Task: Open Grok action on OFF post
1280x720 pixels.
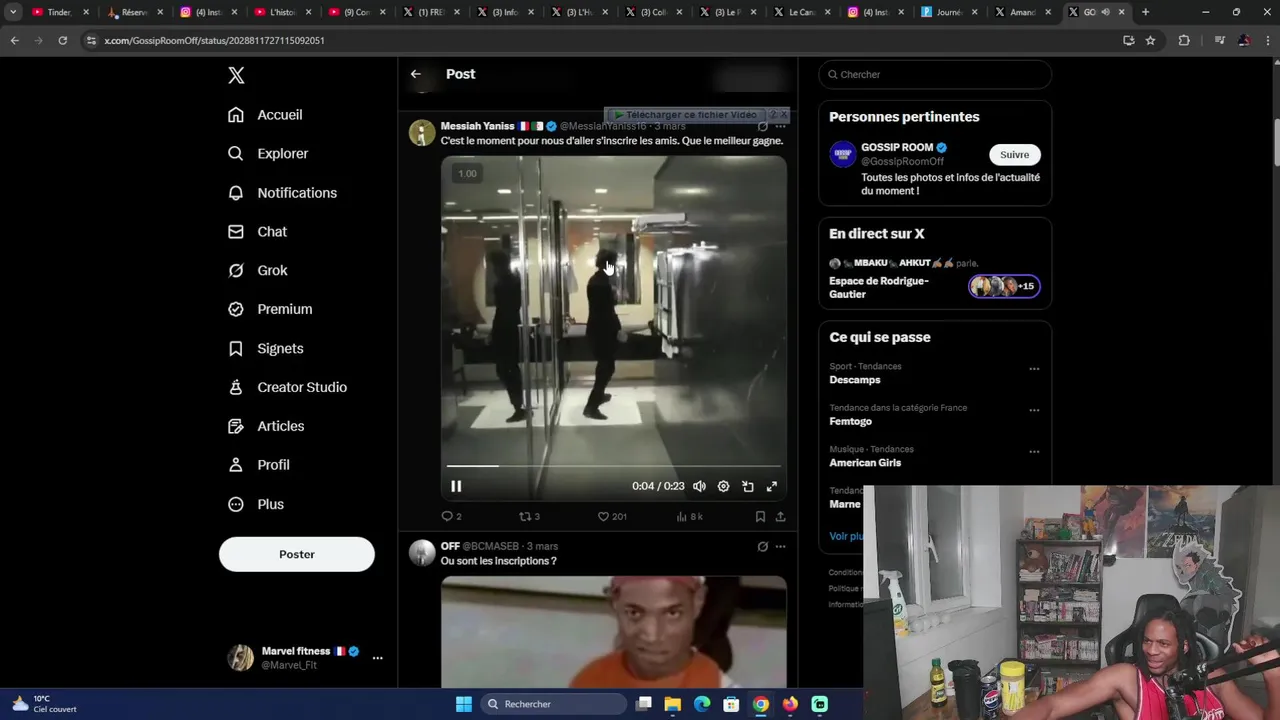Action: 763,547
